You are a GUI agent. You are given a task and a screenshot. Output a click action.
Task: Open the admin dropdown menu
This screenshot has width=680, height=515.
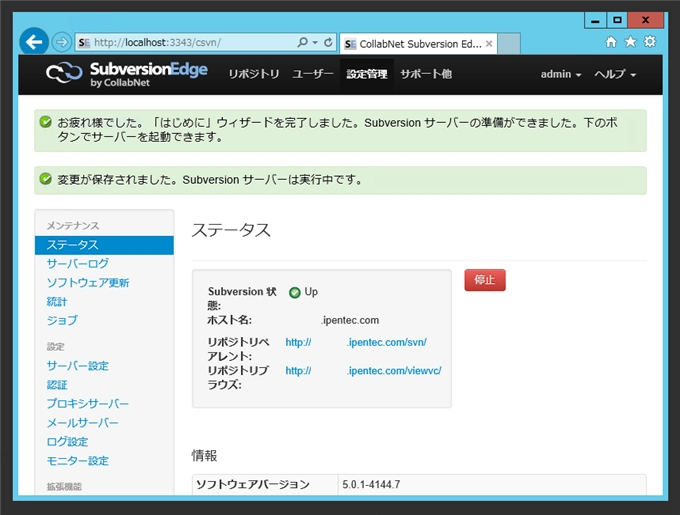coord(561,74)
